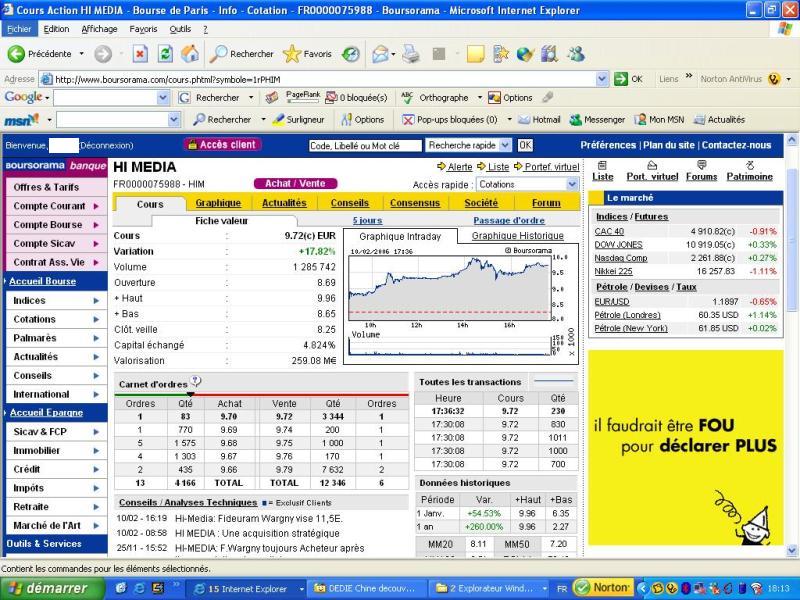The image size is (800, 600).
Task: Open Hotmail from the MSN toolbar
Action: 539,120
